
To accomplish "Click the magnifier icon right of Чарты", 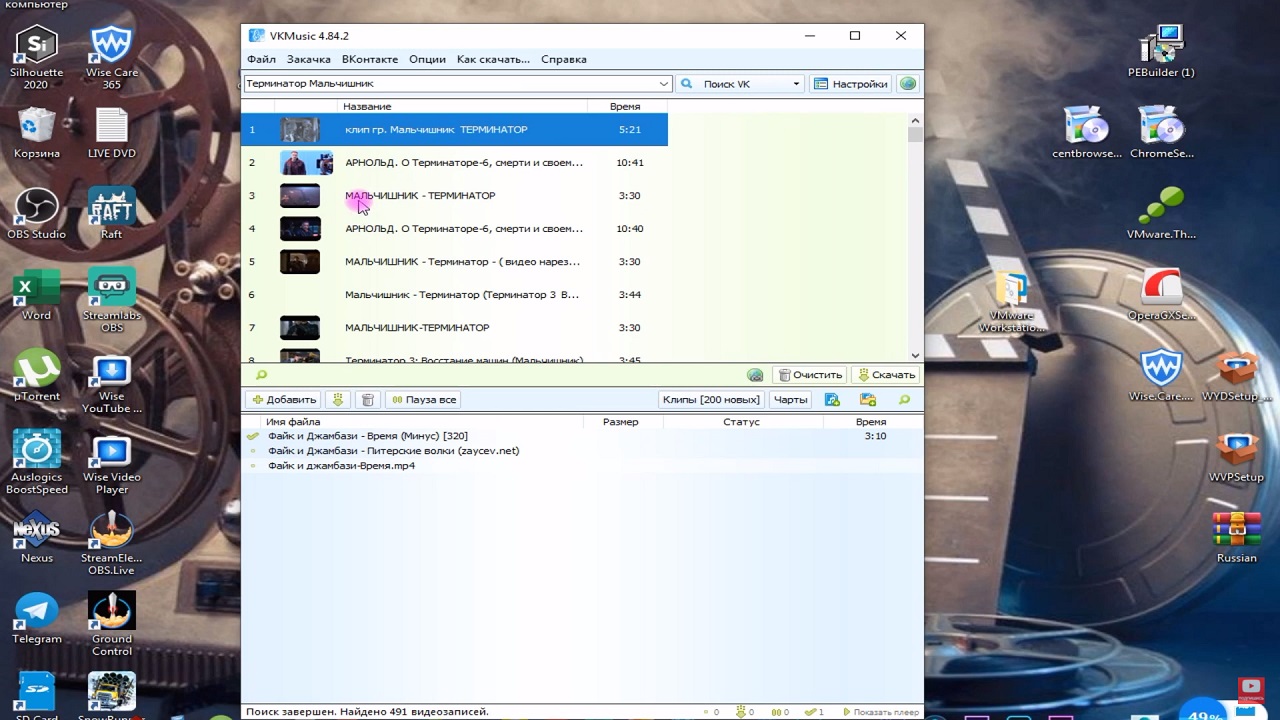I will [904, 399].
